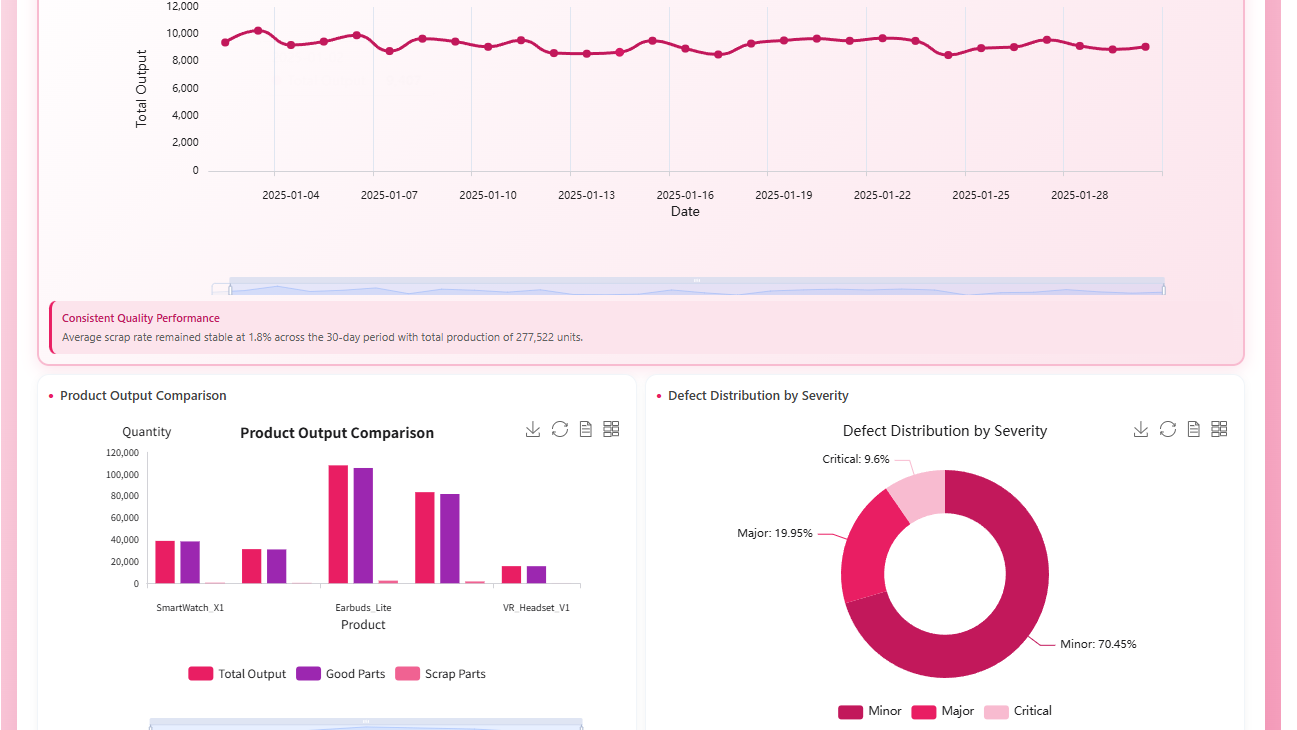
Task: Click the grid icon on Defect Distribution toolbar
Action: 1219,429
